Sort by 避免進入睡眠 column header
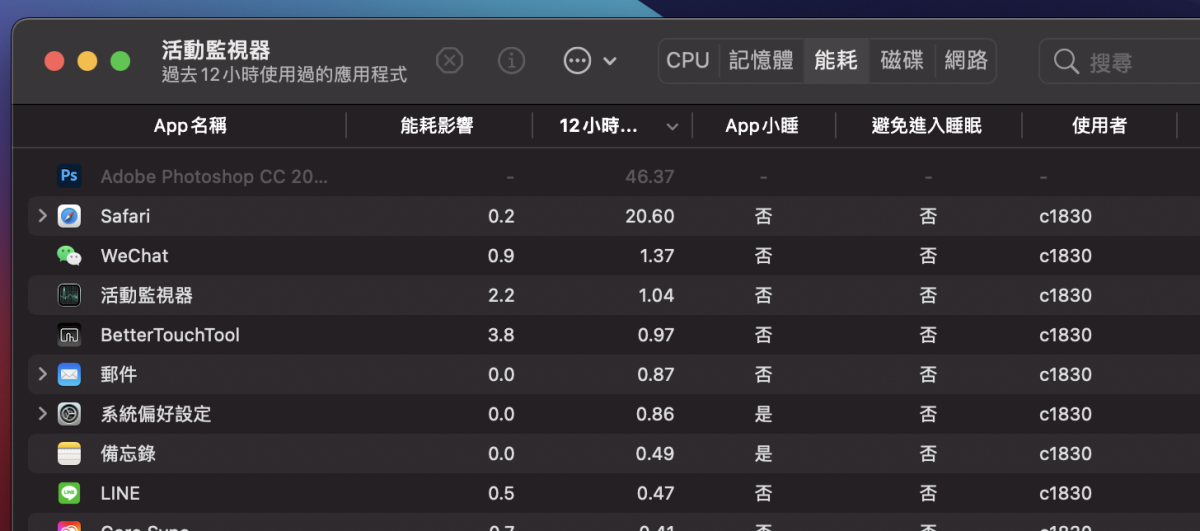 (x=927, y=126)
